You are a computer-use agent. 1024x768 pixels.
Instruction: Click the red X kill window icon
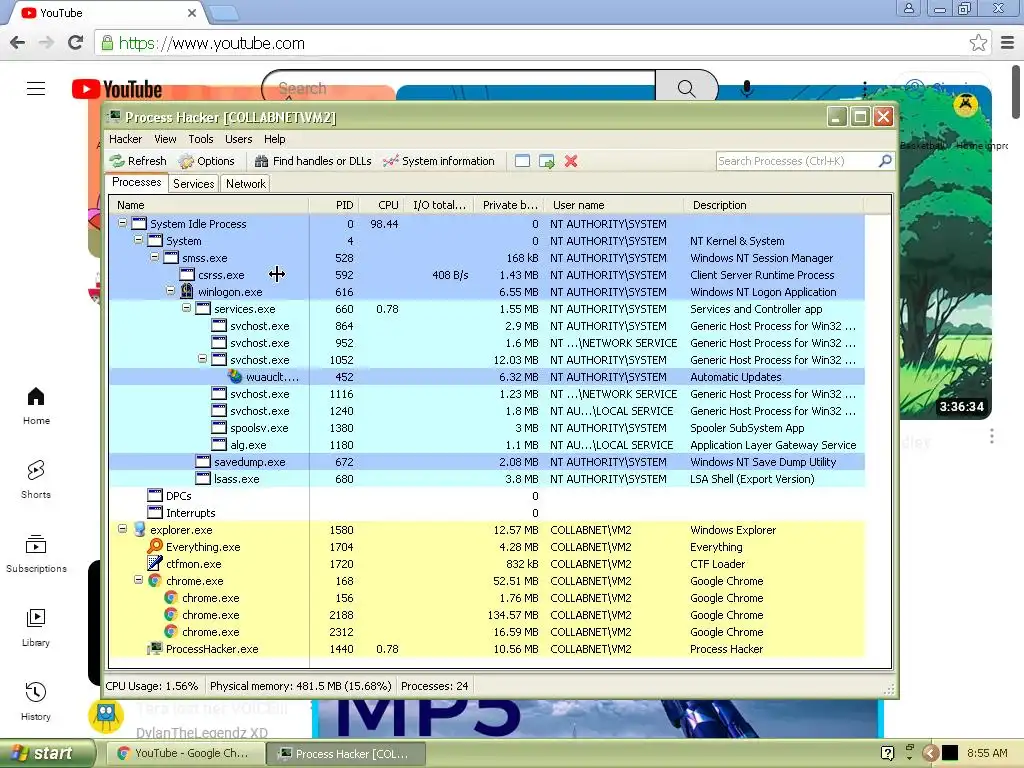pos(571,161)
